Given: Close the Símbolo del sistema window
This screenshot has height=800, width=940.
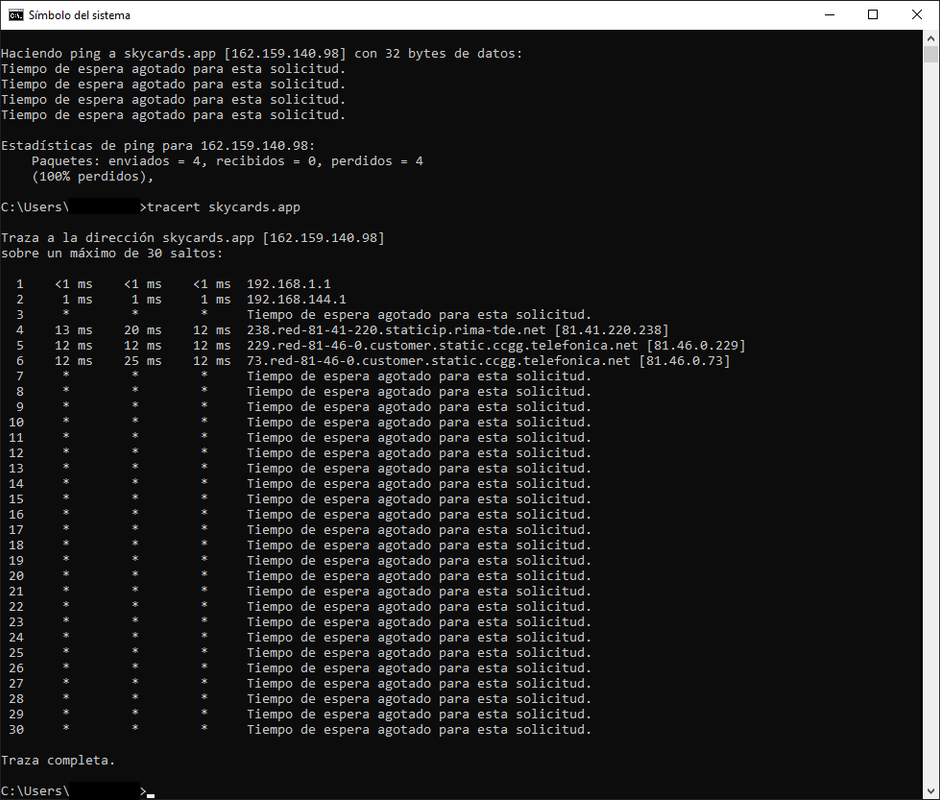Looking at the screenshot, I should tap(917, 15).
